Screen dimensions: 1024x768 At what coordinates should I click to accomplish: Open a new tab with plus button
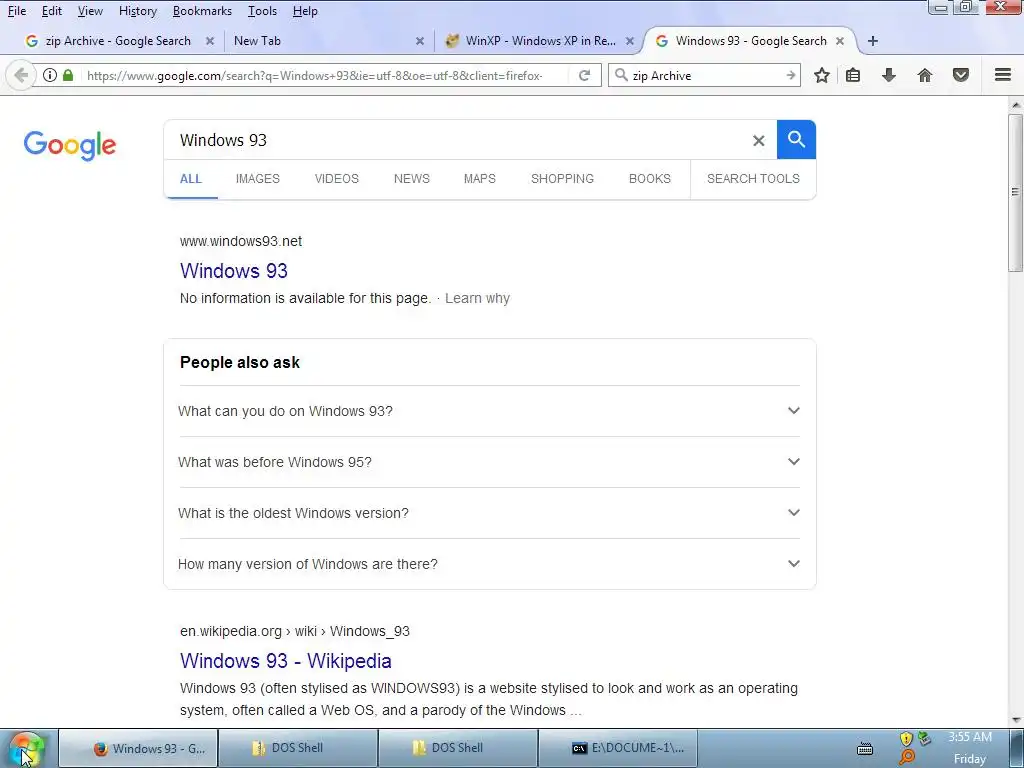[x=872, y=41]
